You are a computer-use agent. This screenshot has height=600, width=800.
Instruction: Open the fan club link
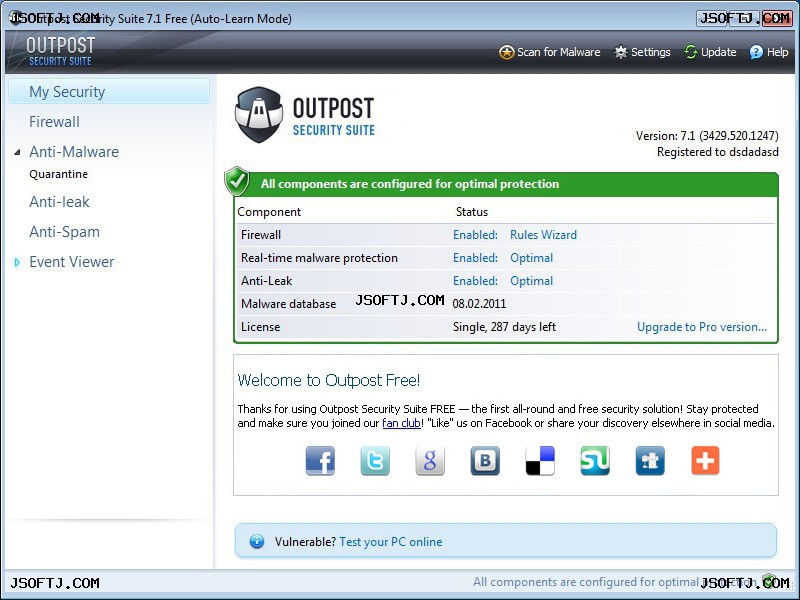point(401,423)
